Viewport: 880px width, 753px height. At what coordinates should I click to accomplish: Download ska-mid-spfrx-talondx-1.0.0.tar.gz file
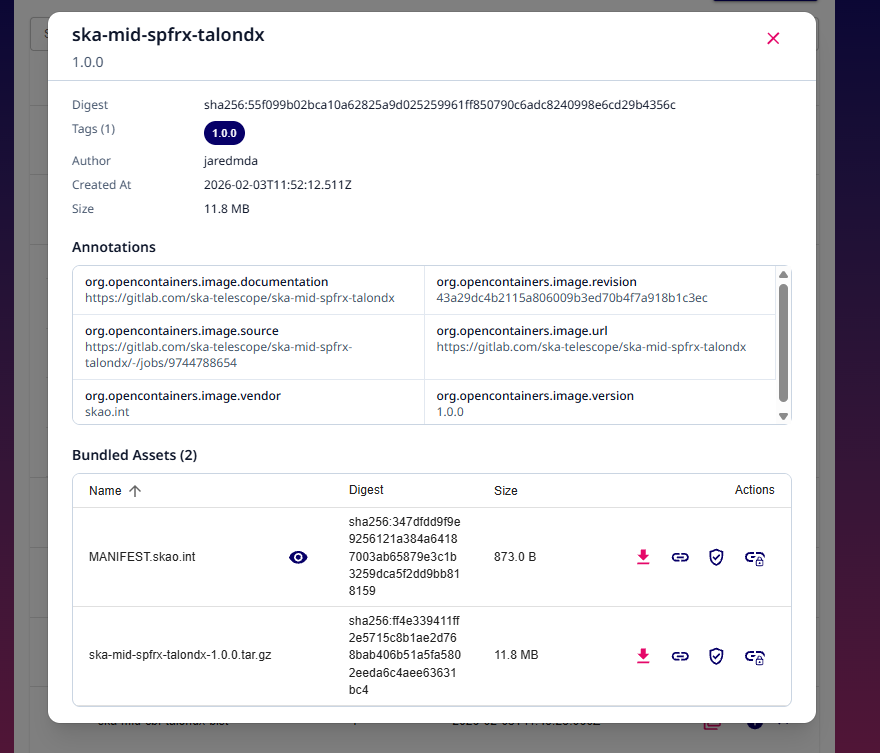pos(643,656)
